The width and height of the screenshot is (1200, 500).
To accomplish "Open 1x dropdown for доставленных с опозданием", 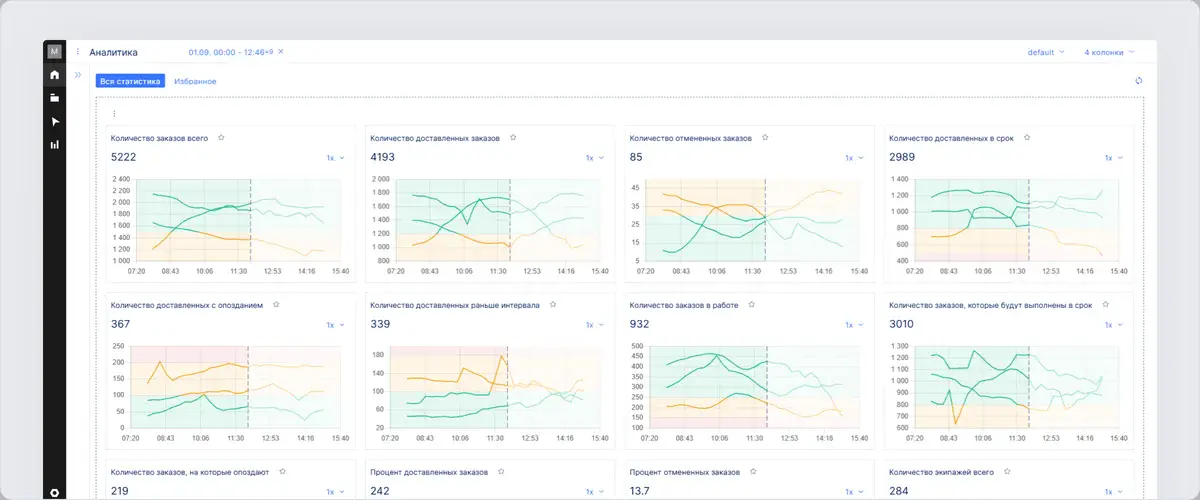I will [x=335, y=325].
